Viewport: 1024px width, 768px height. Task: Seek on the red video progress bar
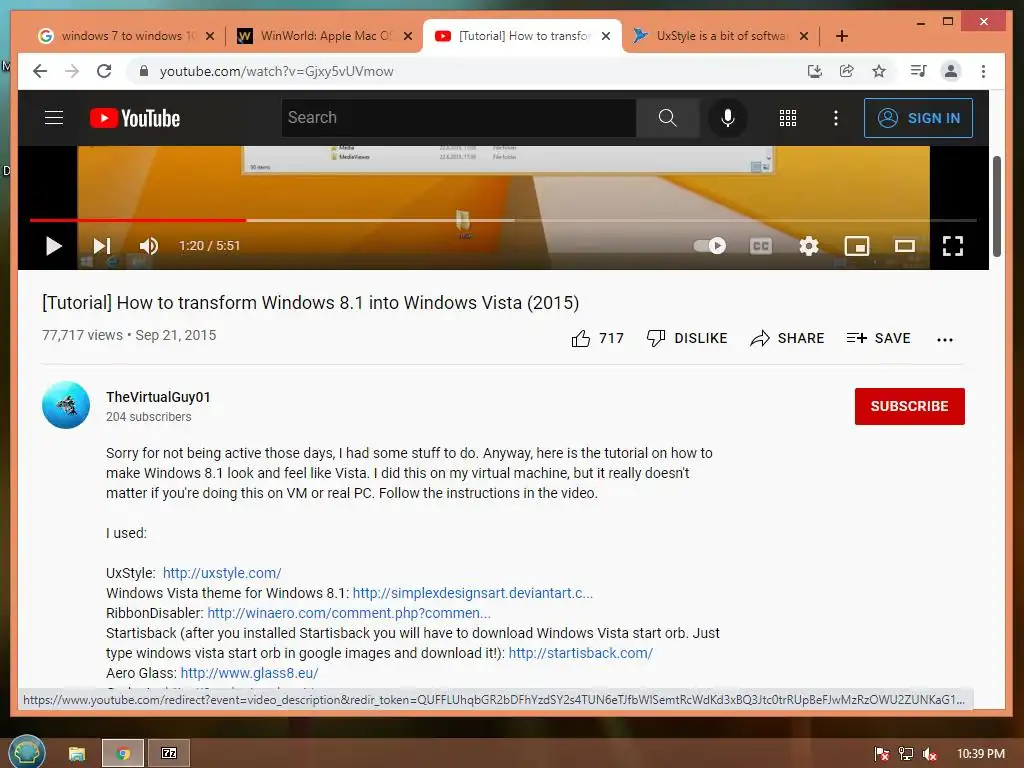tap(503, 220)
